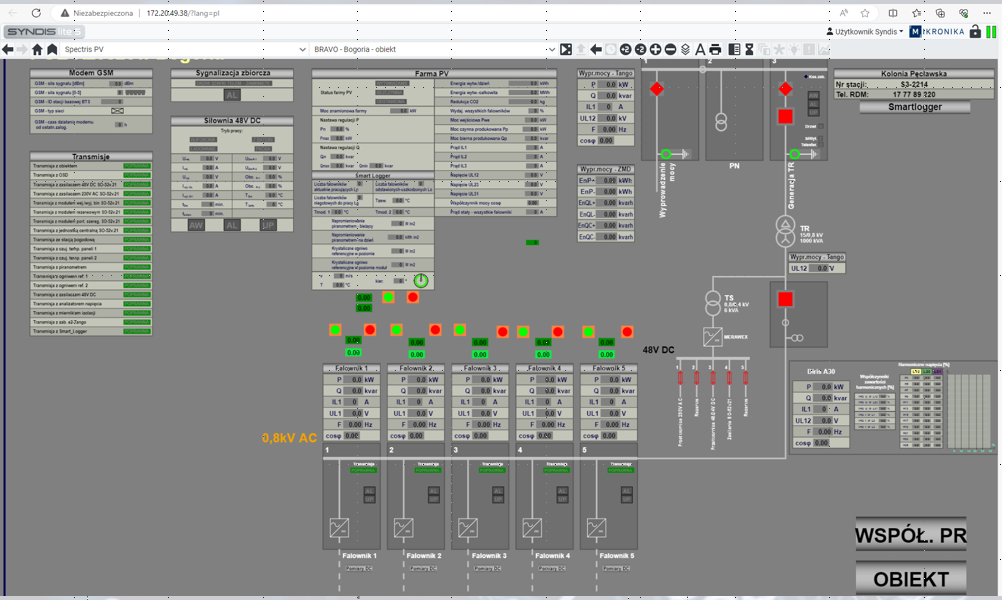This screenshot has height=600, width=1002.
Task: Click the printer icon in toolbar
Action: point(715,49)
